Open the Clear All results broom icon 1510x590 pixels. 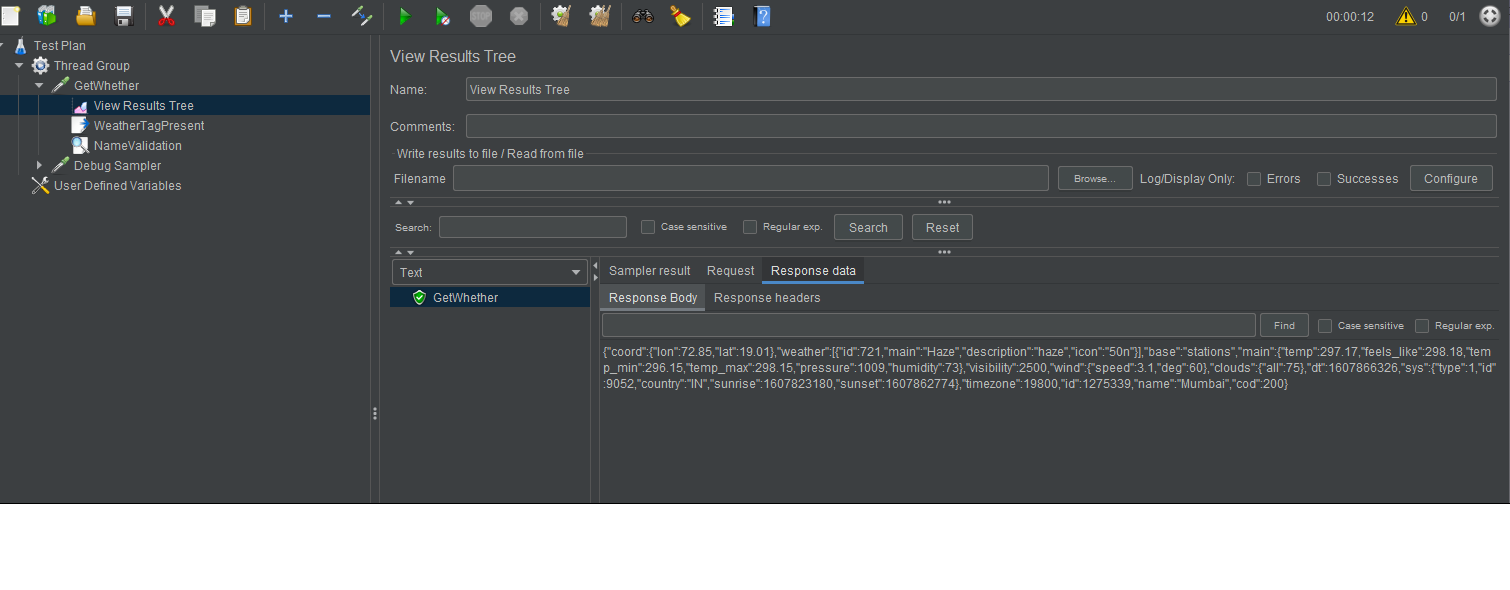[599, 16]
